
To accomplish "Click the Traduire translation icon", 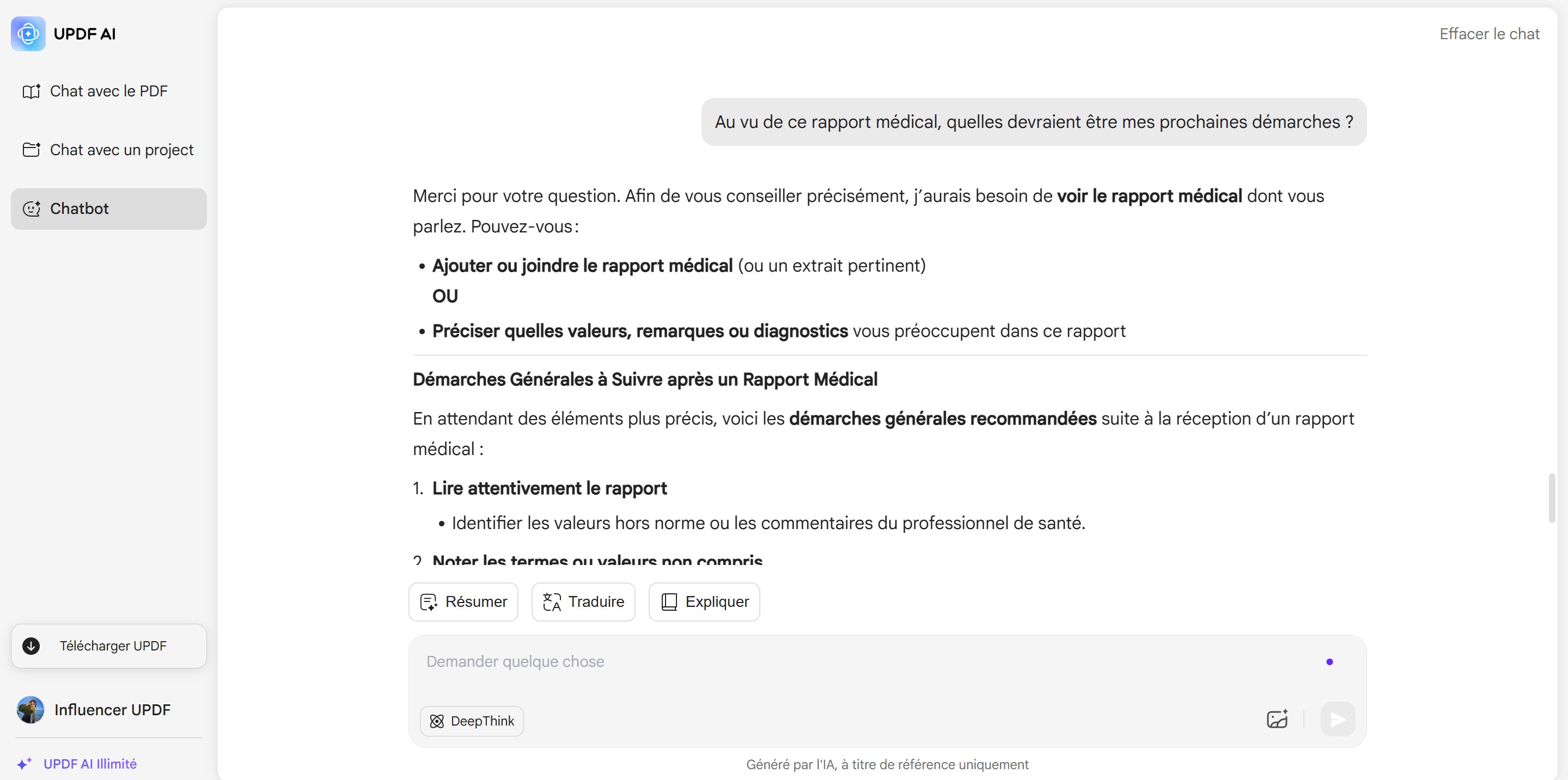I will (x=552, y=601).
